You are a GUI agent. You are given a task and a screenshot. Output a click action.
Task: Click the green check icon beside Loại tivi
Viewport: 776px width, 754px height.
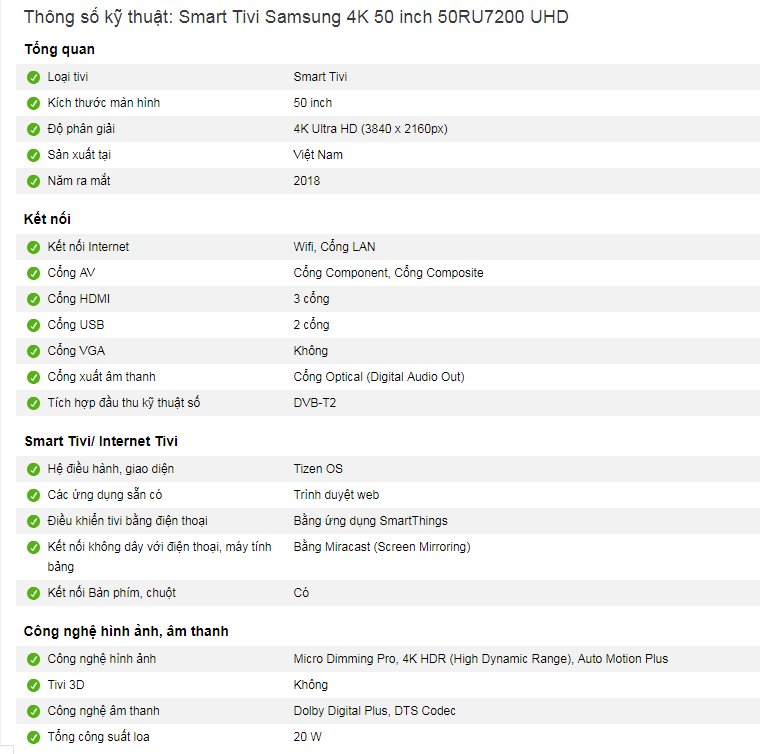34,77
